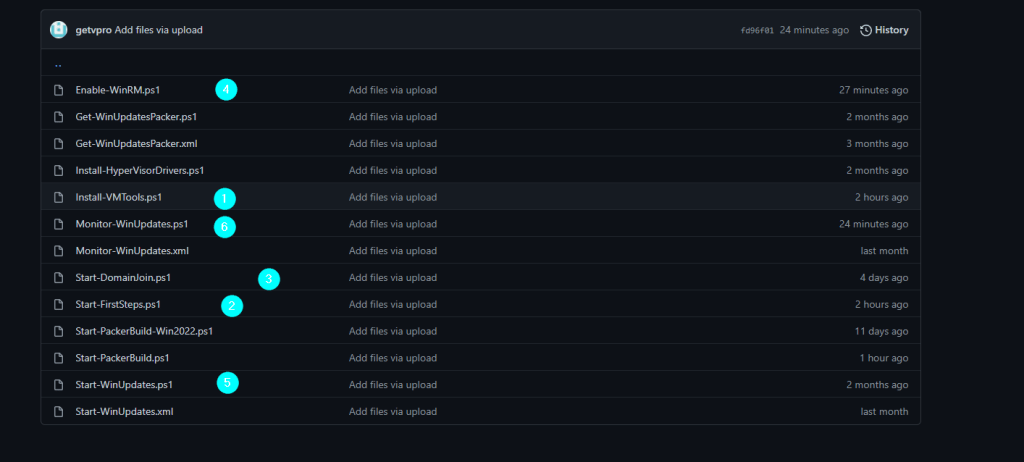This screenshot has height=462, width=1024.
Task: Click the getvpro user avatar
Action: coord(59,30)
